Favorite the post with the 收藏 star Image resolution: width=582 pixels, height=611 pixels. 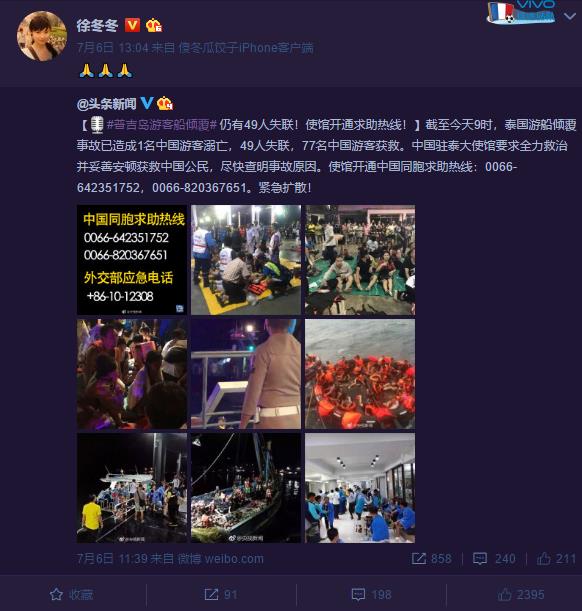point(72,595)
